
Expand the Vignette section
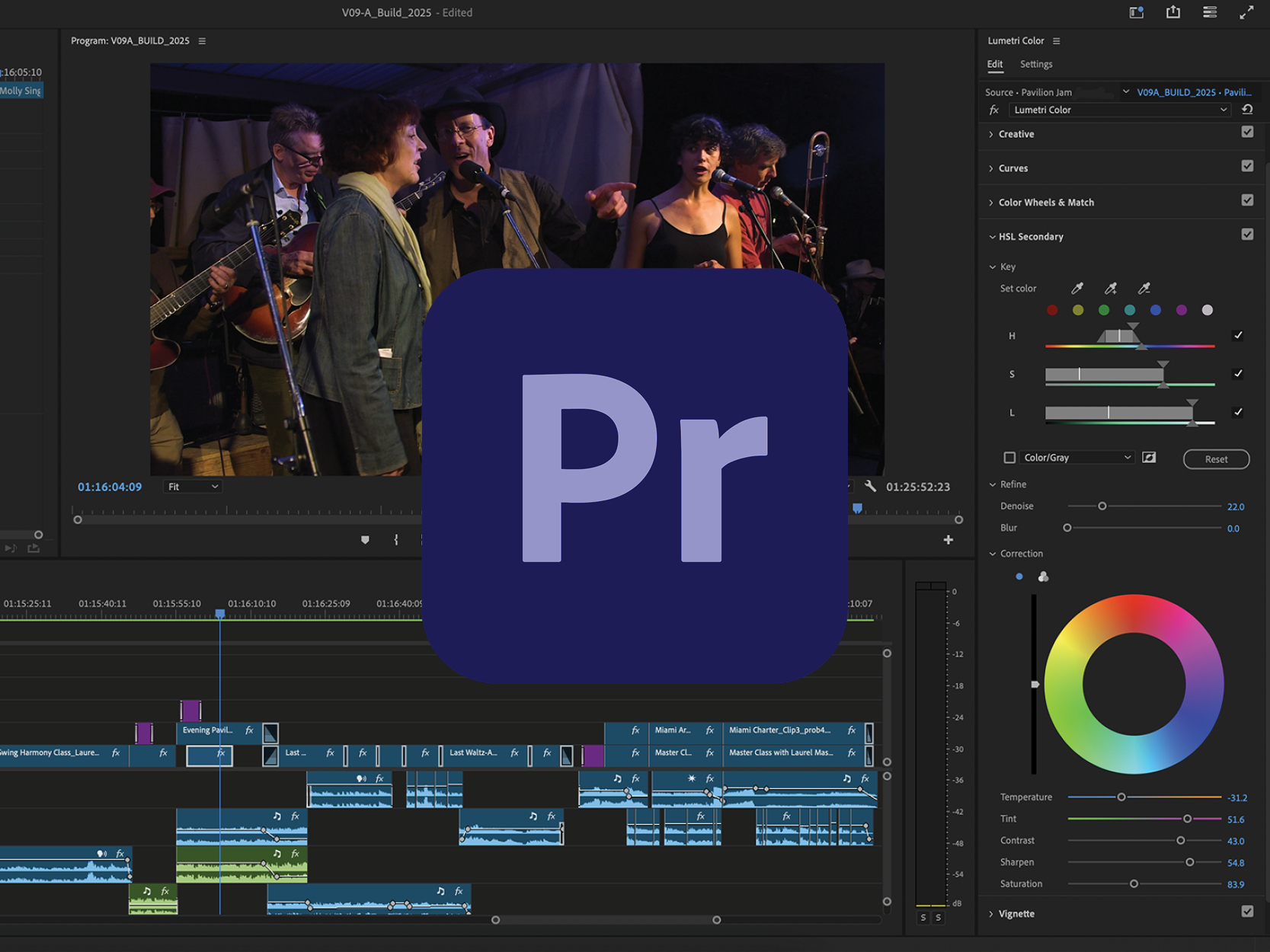(x=991, y=914)
